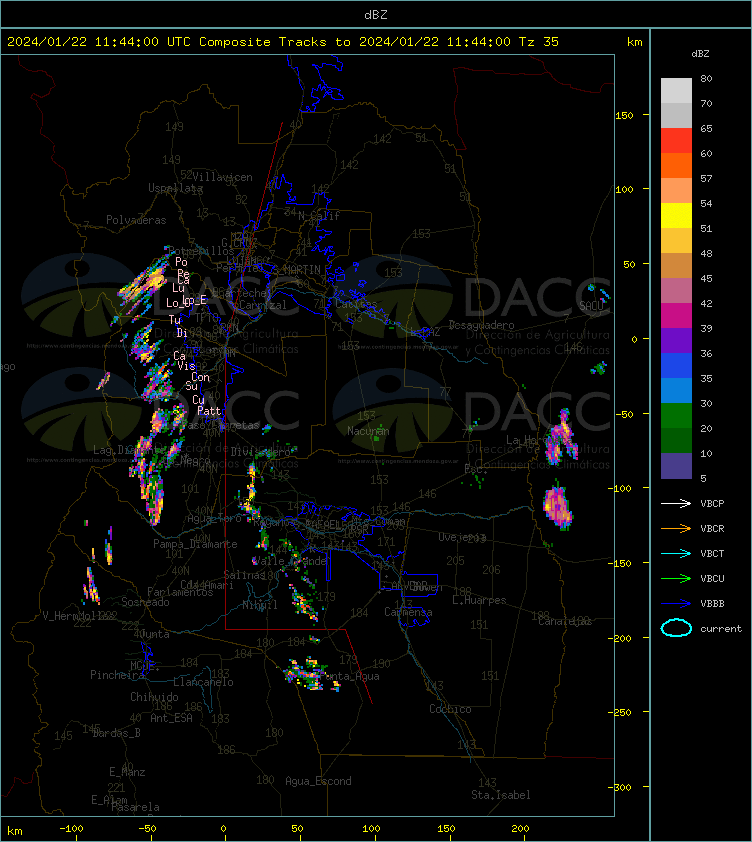Click the 'Tz 35' value in the header
The width and height of the screenshot is (752, 842).
click(x=539, y=42)
